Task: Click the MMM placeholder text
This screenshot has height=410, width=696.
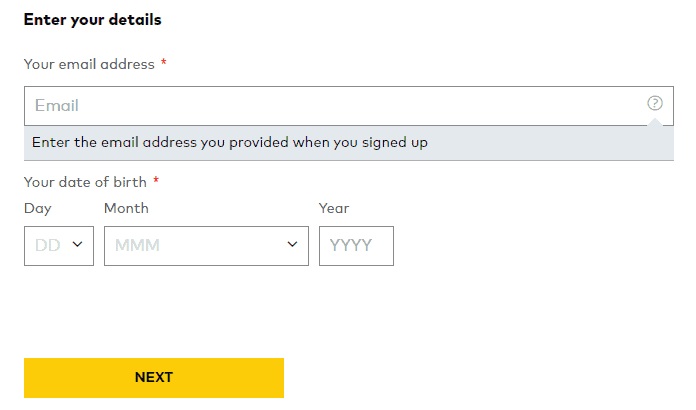Action: (137, 245)
